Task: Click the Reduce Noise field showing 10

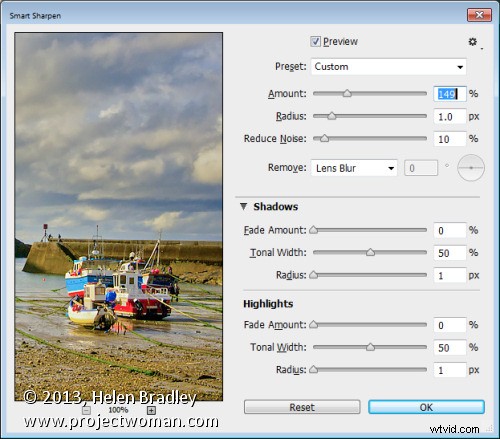Action: click(x=450, y=139)
